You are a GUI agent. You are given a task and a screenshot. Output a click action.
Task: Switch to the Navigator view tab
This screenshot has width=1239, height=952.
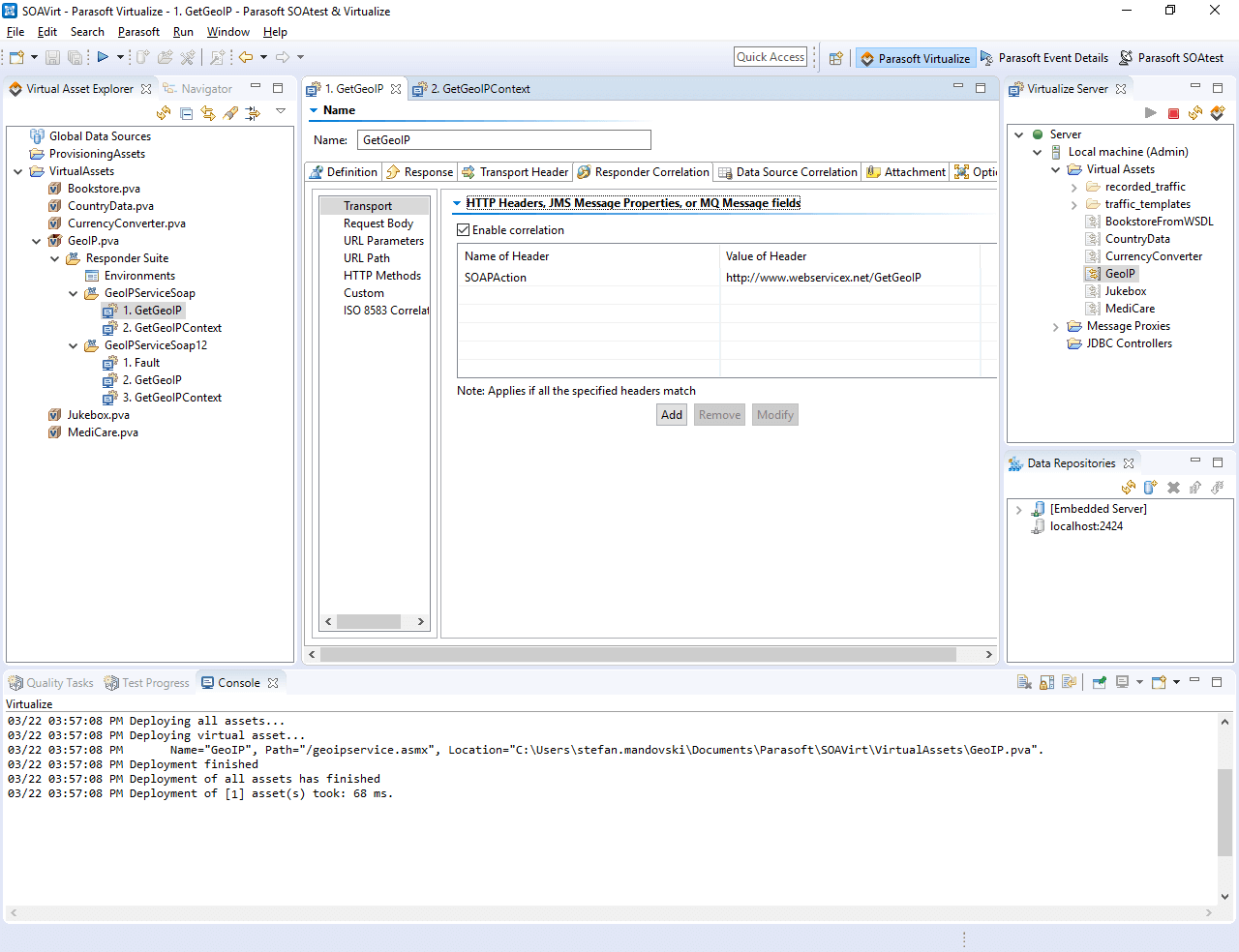point(197,89)
